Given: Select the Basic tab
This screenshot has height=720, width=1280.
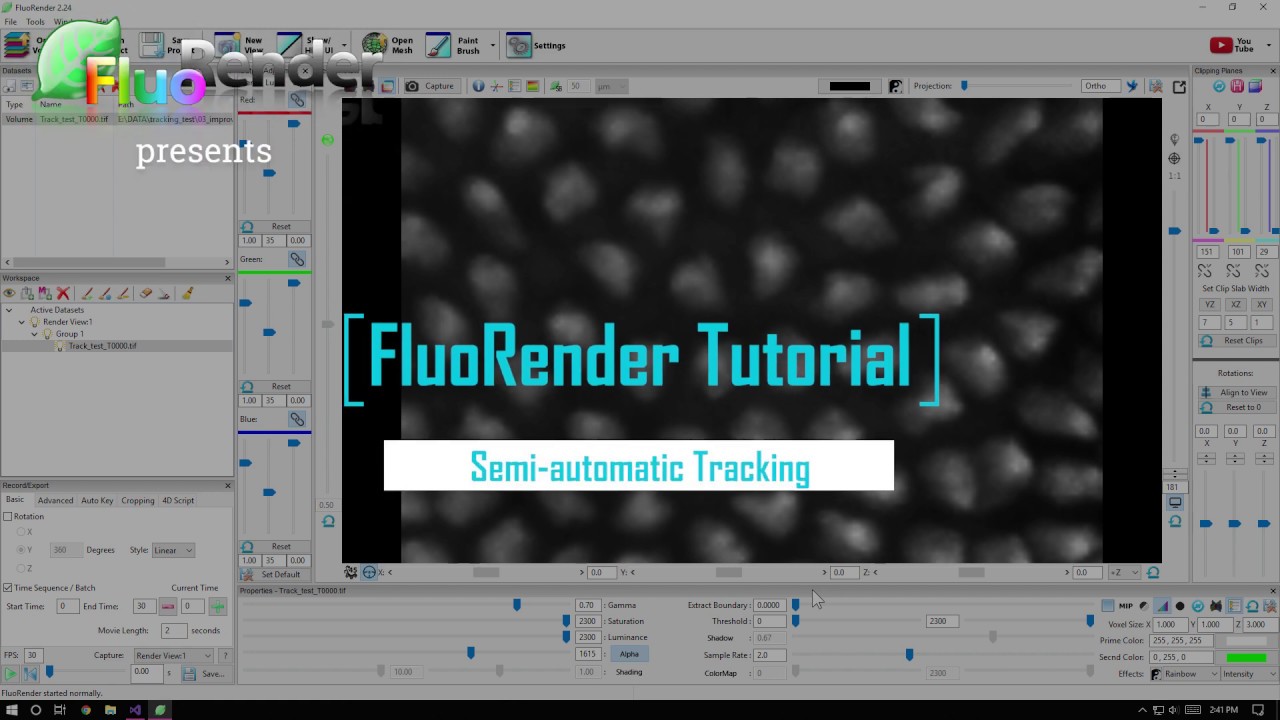Looking at the screenshot, I should [x=15, y=500].
